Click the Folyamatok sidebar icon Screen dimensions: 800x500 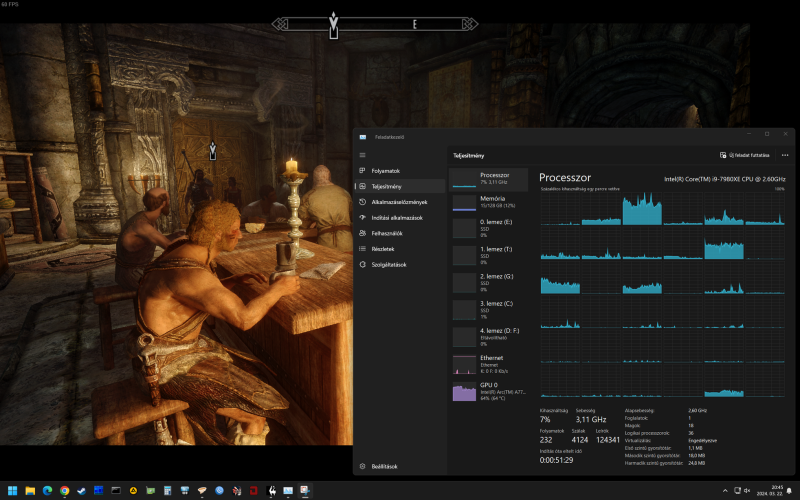[x=362, y=171]
